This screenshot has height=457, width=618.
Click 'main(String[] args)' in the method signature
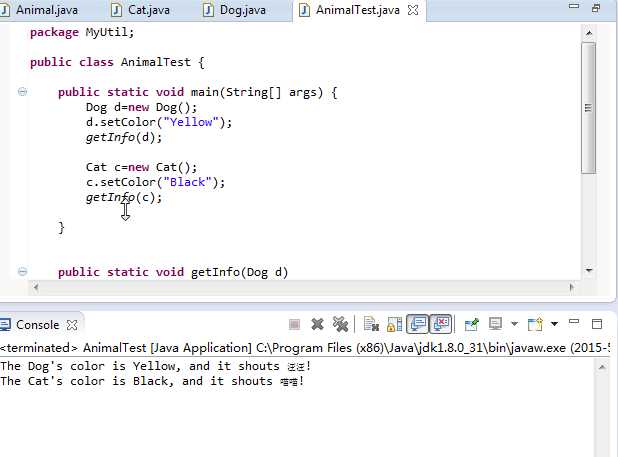257,92
